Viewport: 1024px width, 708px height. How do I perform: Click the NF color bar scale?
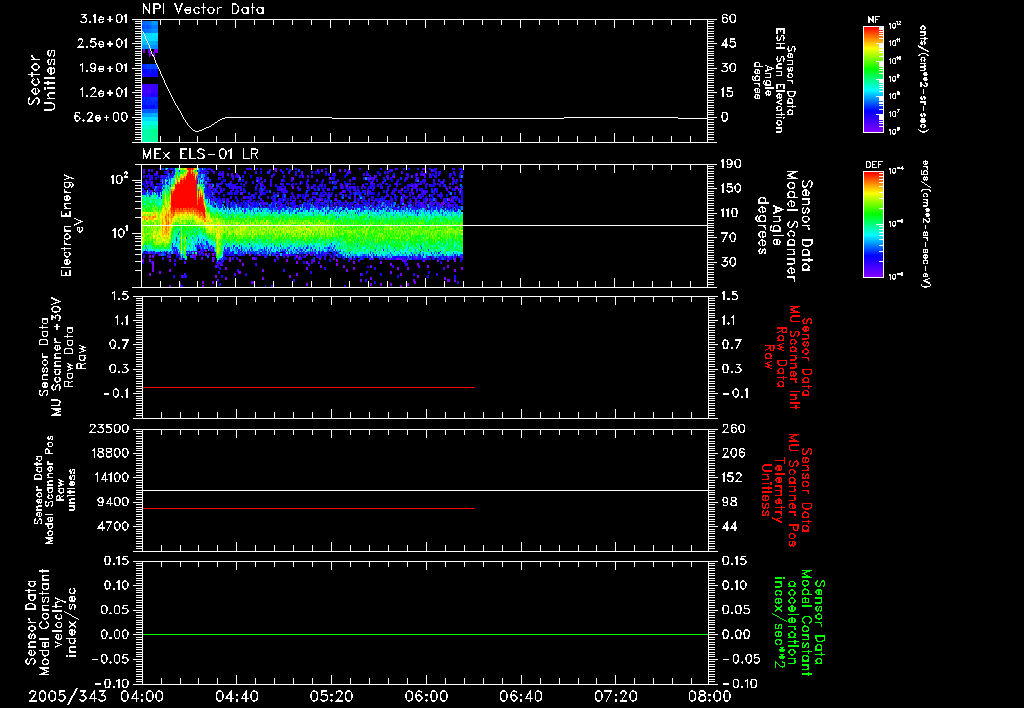tap(873, 78)
